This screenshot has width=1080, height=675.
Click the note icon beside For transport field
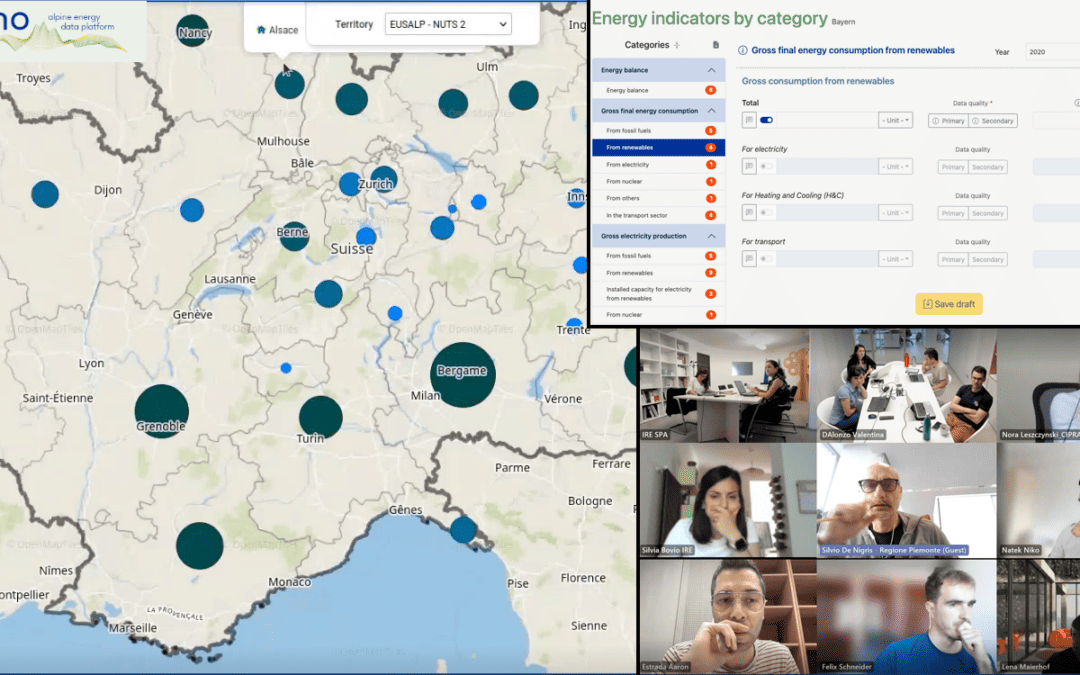pyautogui.click(x=749, y=260)
